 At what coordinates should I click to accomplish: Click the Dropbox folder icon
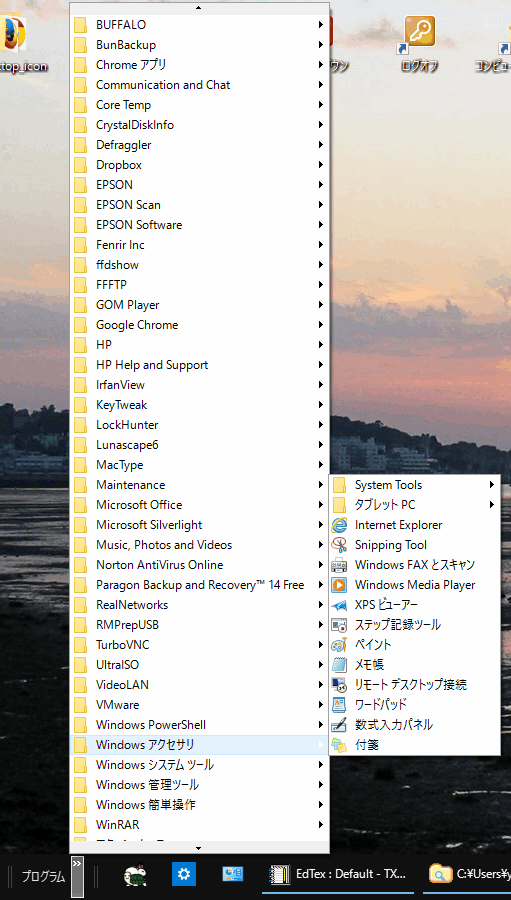[80, 165]
